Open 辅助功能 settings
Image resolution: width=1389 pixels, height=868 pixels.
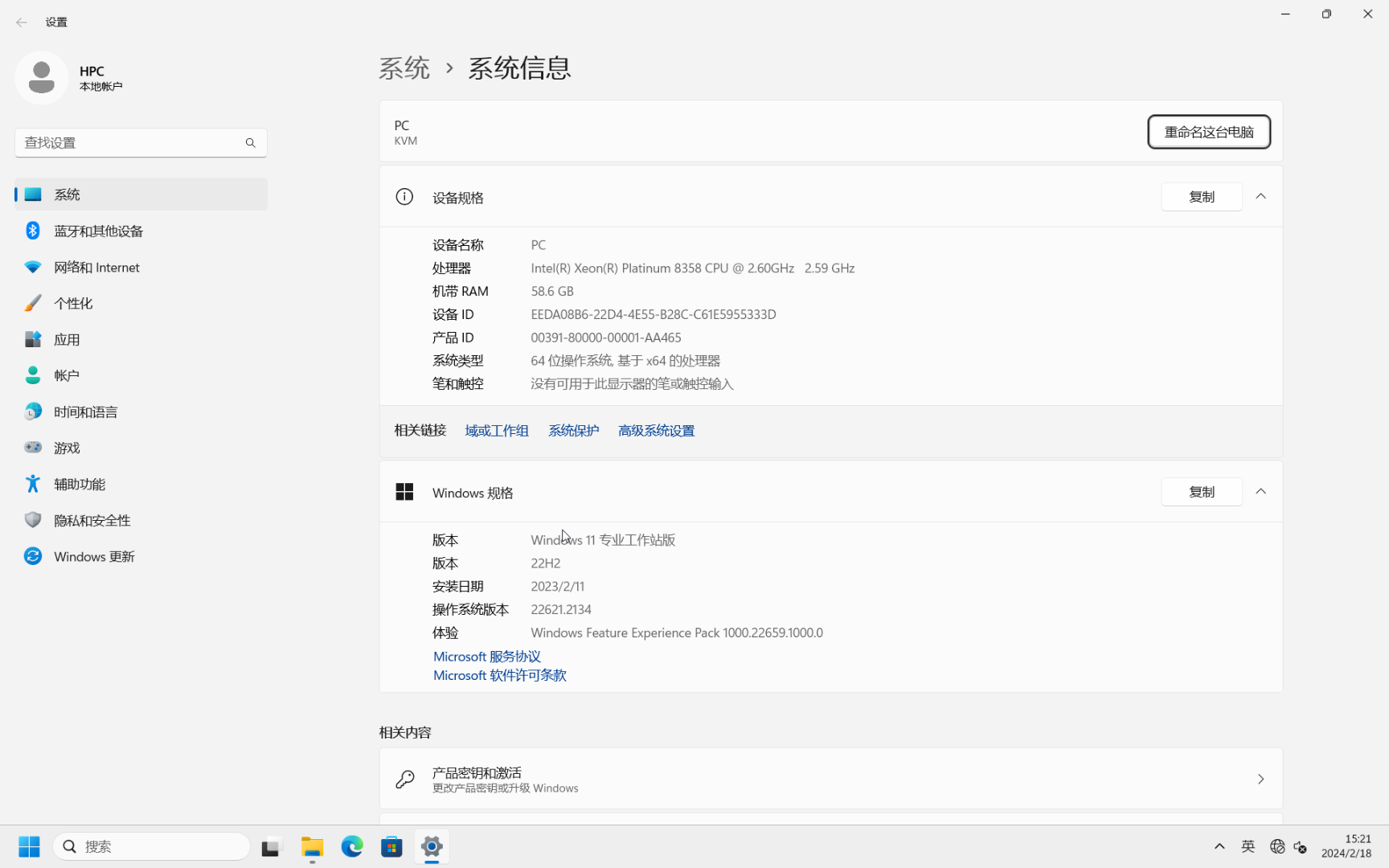[141, 484]
